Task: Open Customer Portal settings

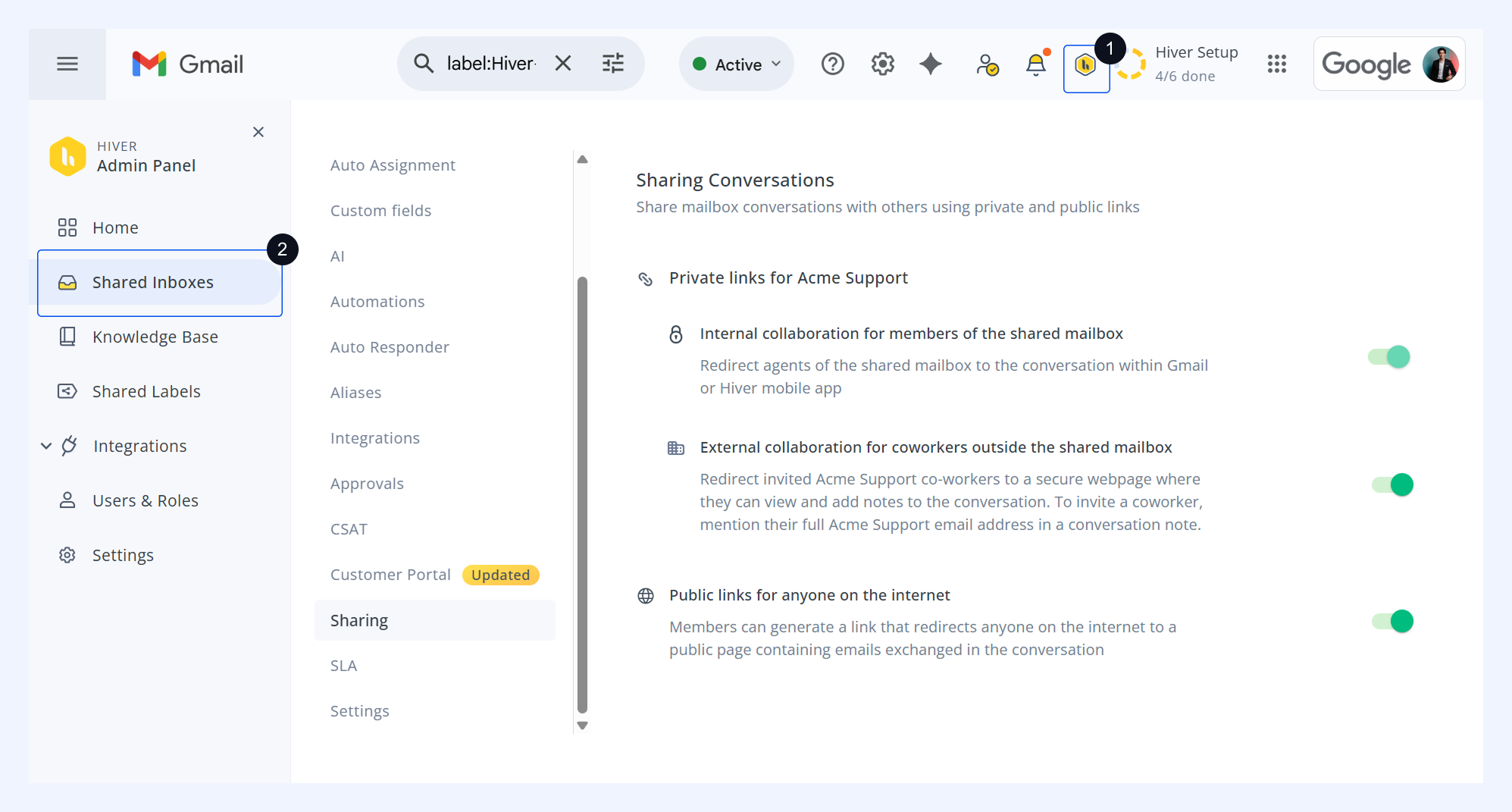Action: tap(390, 575)
